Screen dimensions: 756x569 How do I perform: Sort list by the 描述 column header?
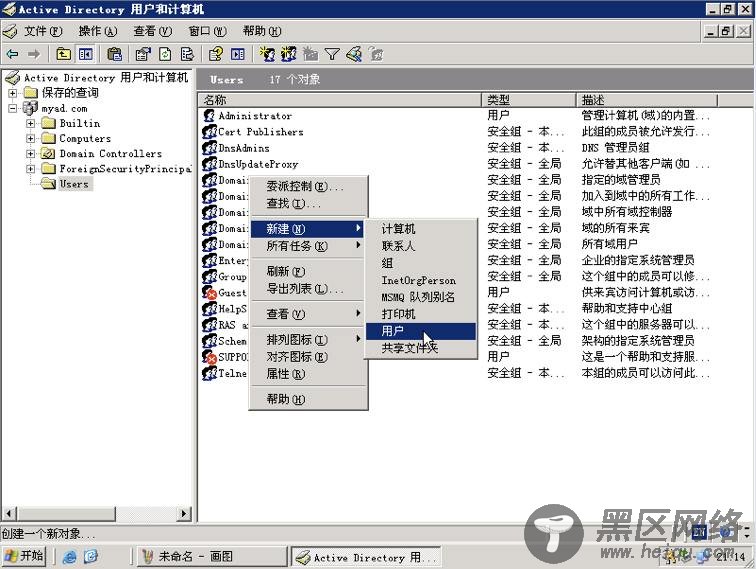(647, 100)
